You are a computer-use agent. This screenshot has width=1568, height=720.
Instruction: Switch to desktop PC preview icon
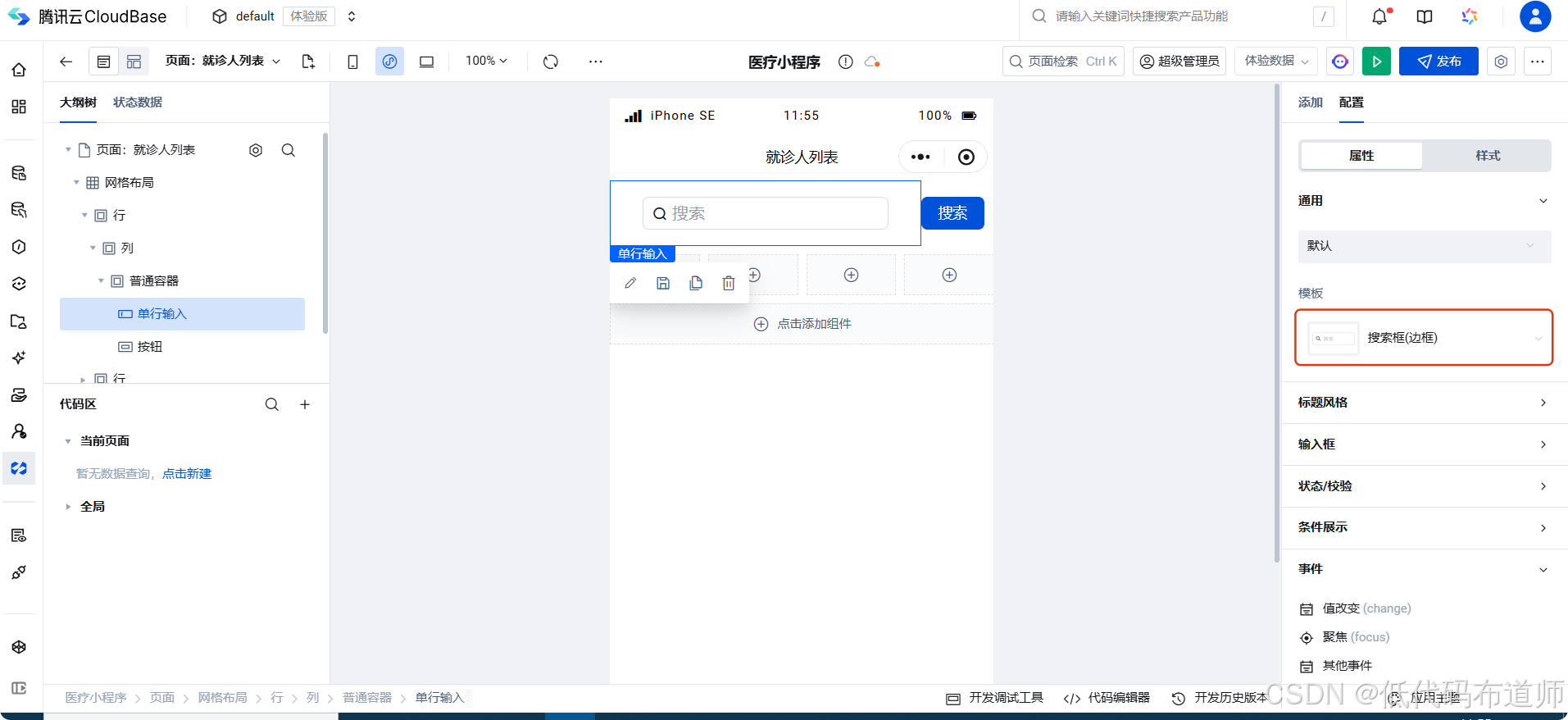(x=426, y=62)
